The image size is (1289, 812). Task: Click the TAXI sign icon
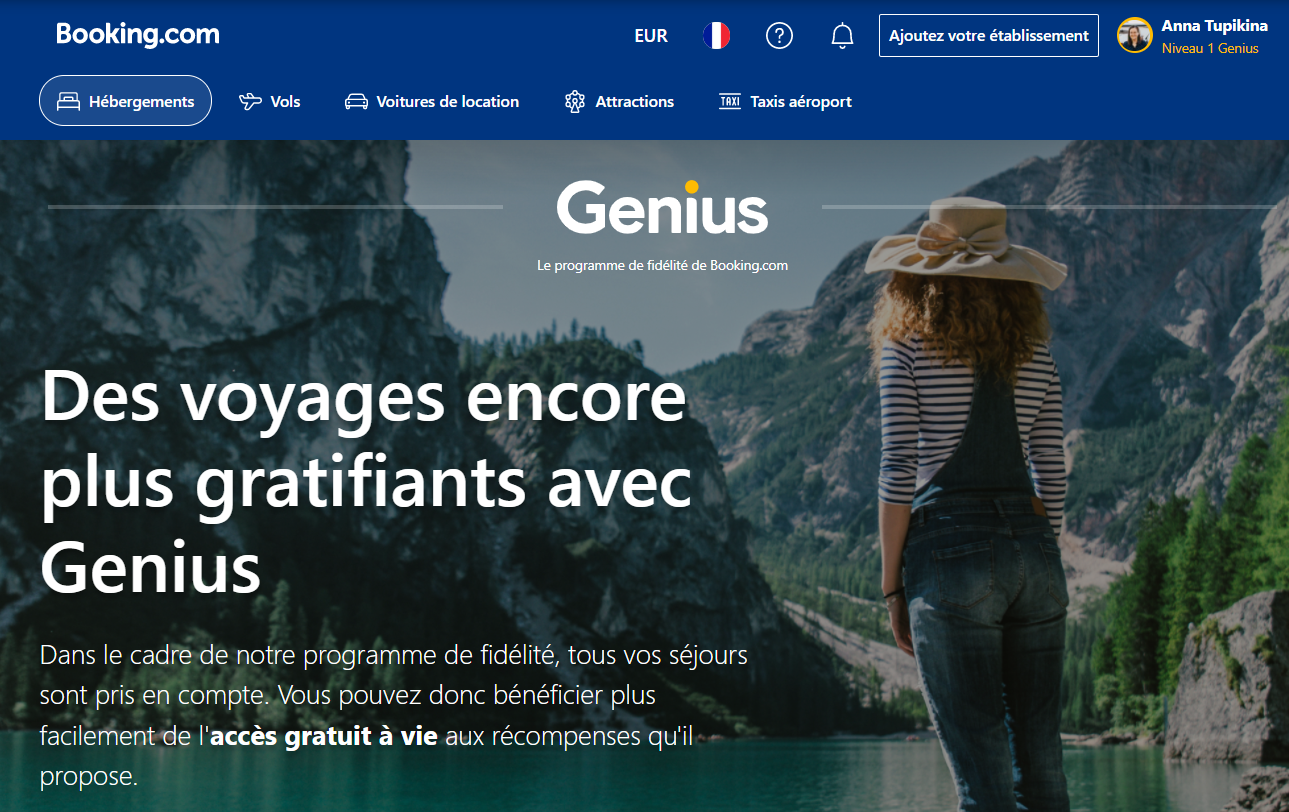pos(730,101)
